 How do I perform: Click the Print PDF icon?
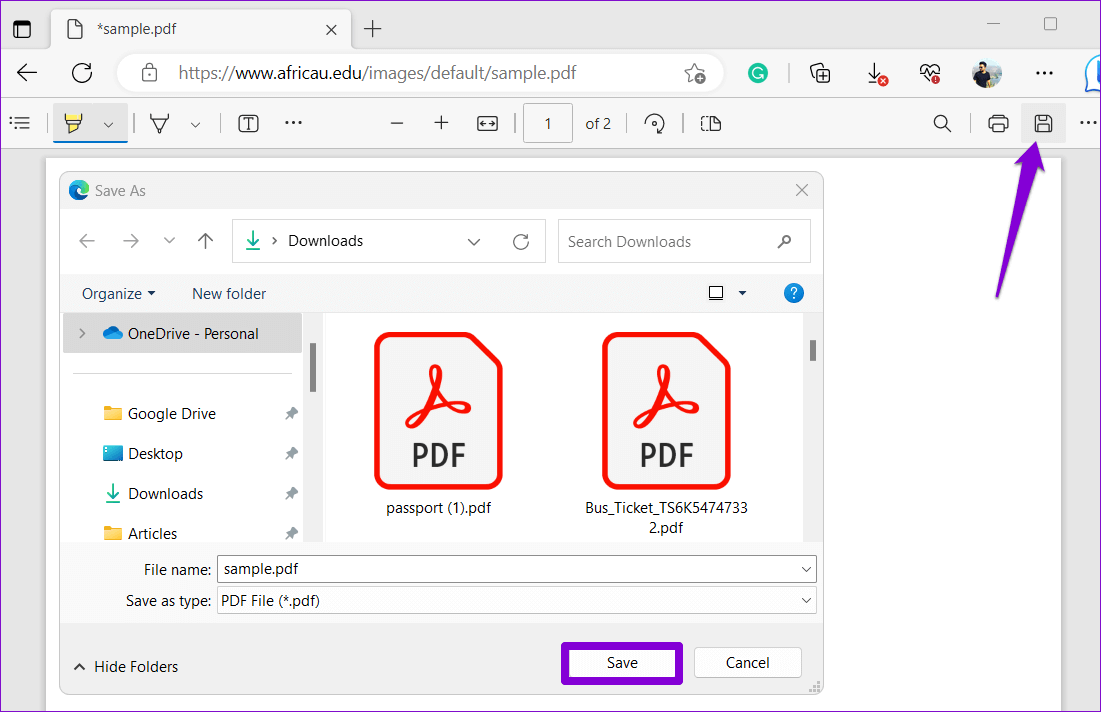[x=998, y=123]
